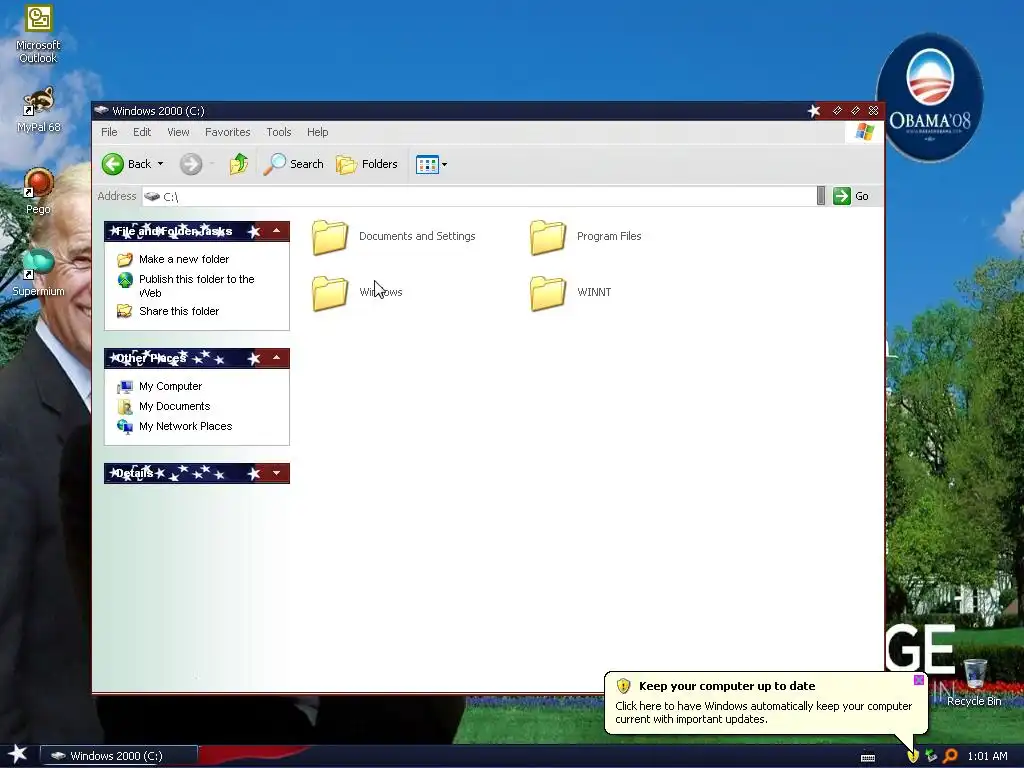
Task: Click Publish this folder to the Web
Action: 186,285
